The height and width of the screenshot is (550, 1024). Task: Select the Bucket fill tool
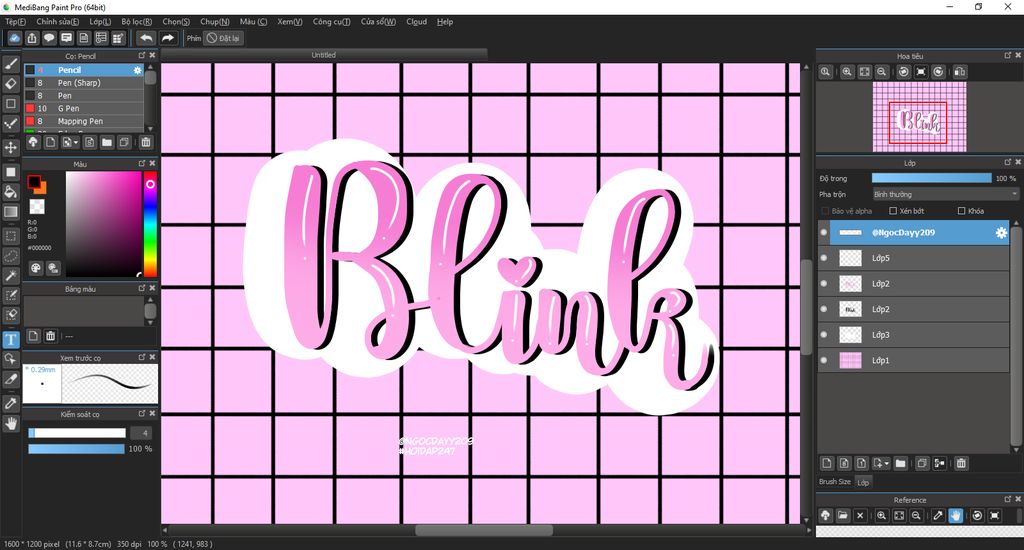pos(10,191)
